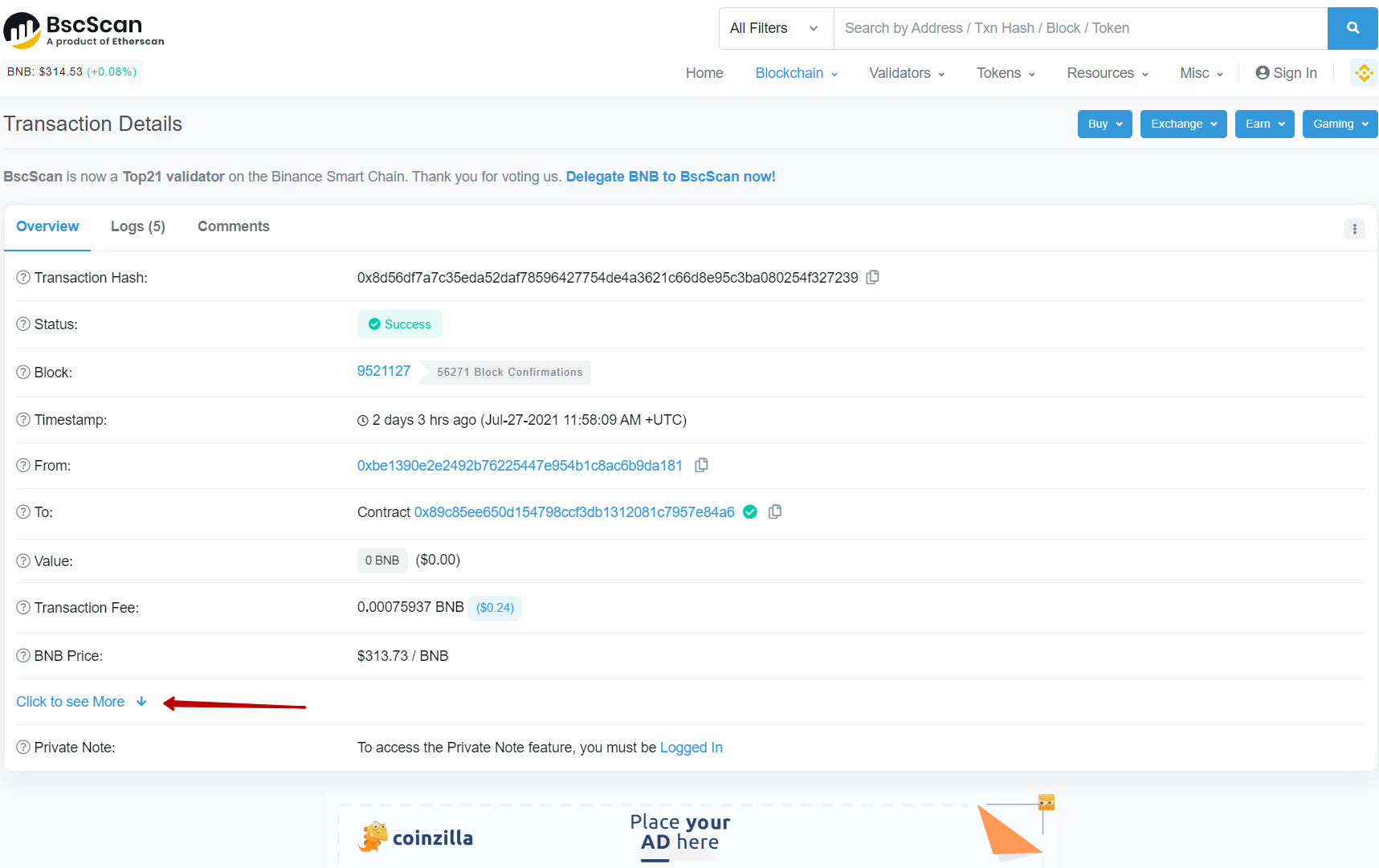Screen dimensions: 1379x868
Task: Expand the Blockchain menu
Action: coord(796,73)
